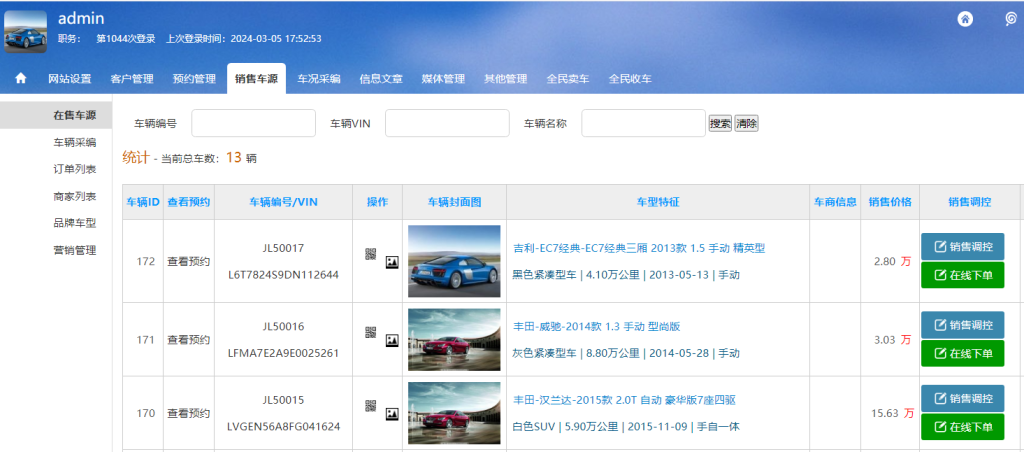Open the cover image of vehicle JL50016
Image resolution: width=1024 pixels, height=452 pixels.
pos(455,340)
